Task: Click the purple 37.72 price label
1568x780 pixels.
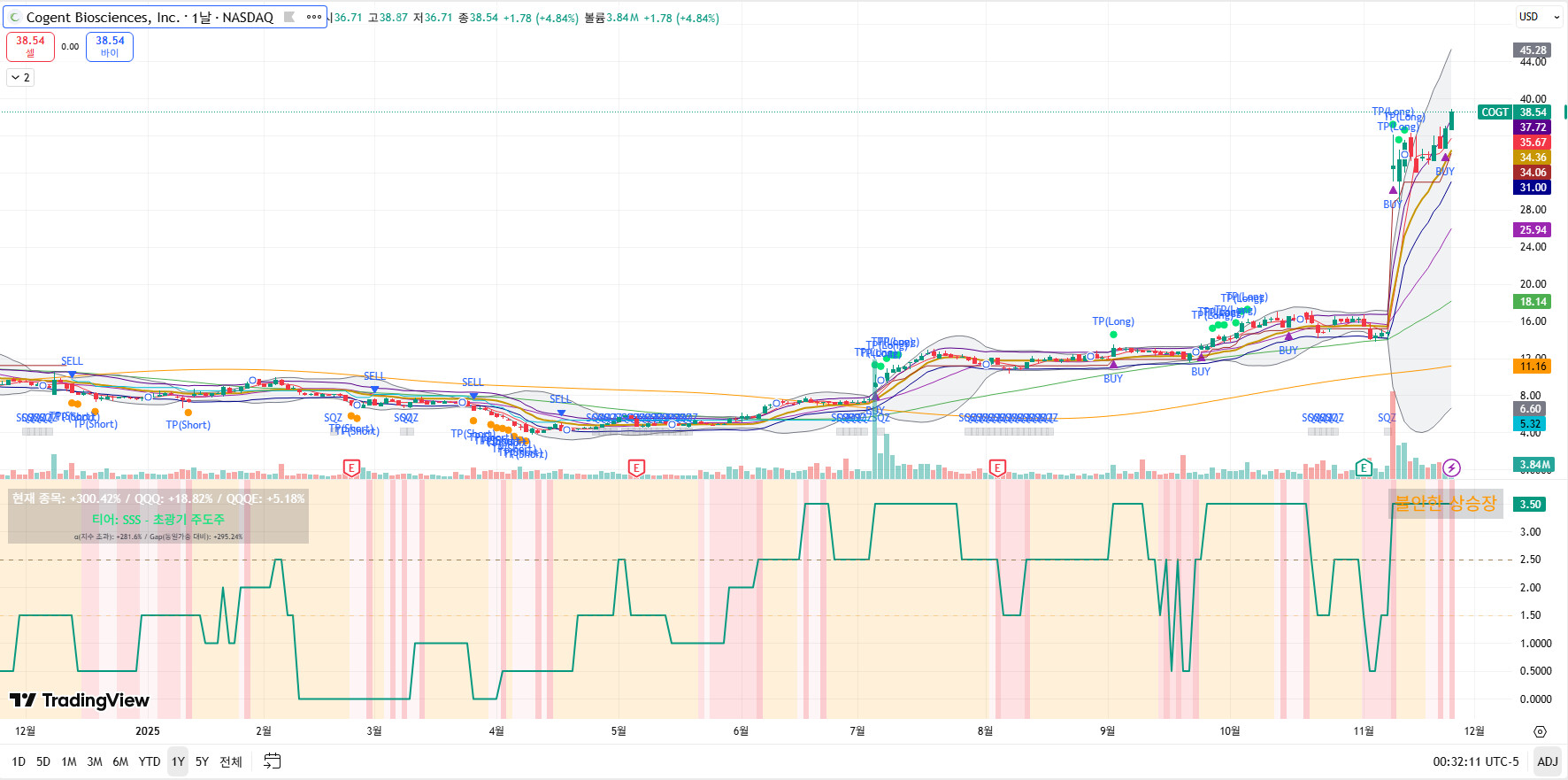Action: pyautogui.click(x=1533, y=127)
